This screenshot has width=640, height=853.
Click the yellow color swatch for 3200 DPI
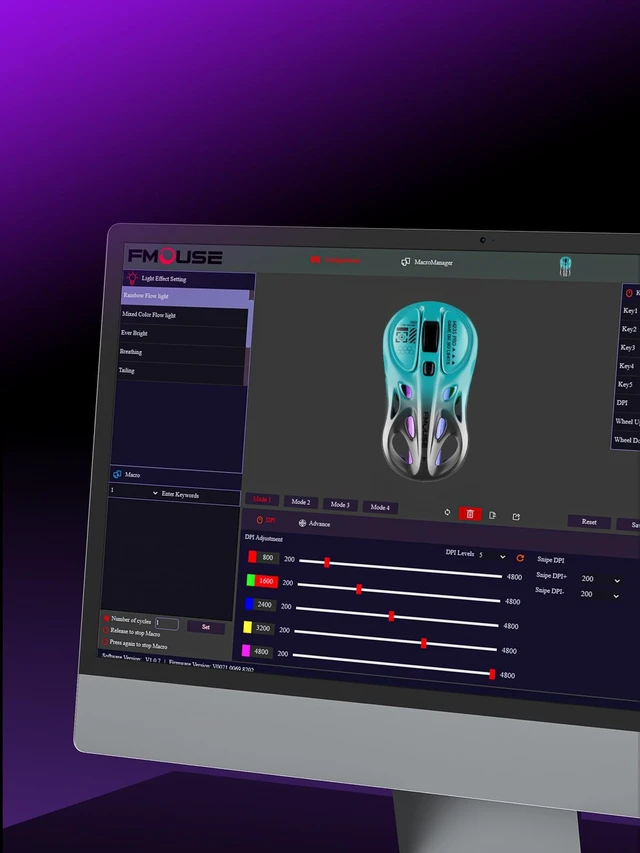(x=247, y=627)
